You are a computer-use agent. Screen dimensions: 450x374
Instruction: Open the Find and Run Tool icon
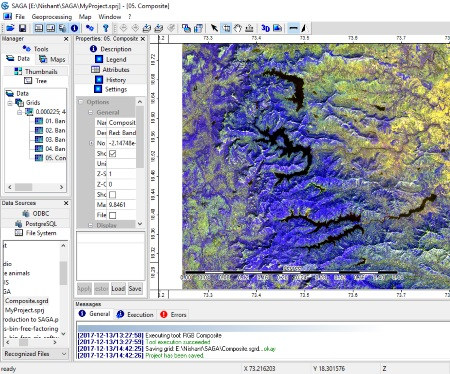(89, 28)
